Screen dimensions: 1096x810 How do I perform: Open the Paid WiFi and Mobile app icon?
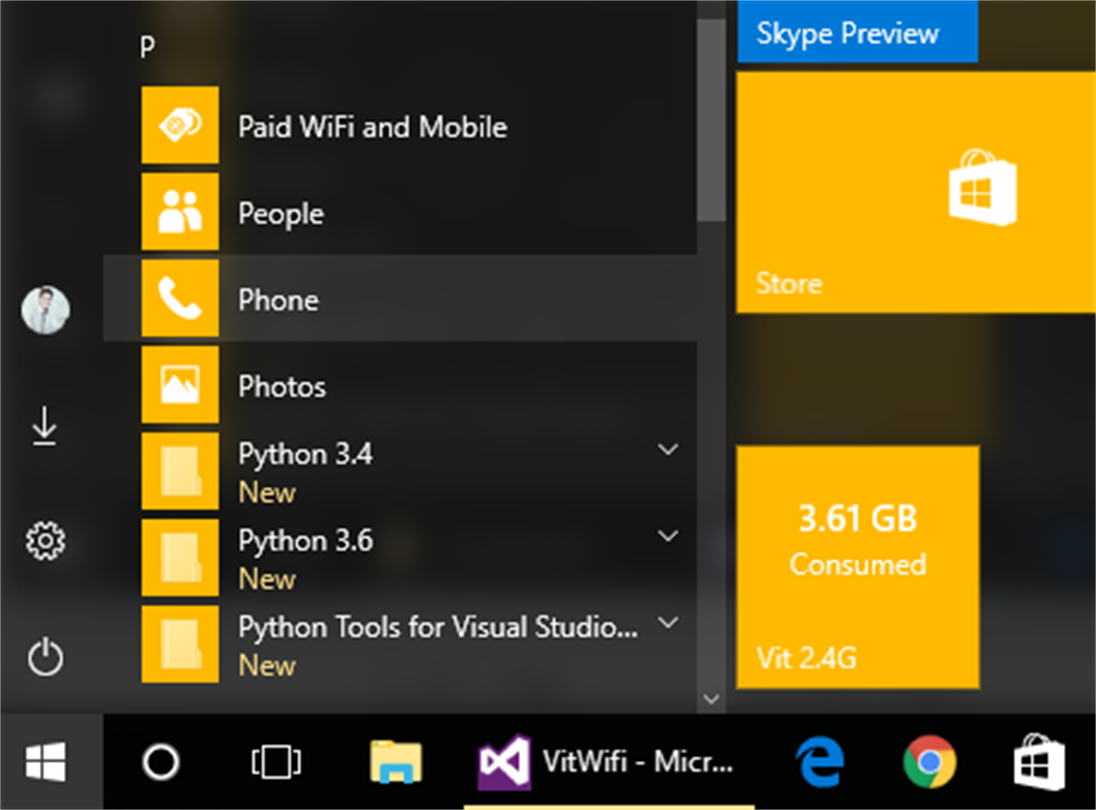pos(180,125)
